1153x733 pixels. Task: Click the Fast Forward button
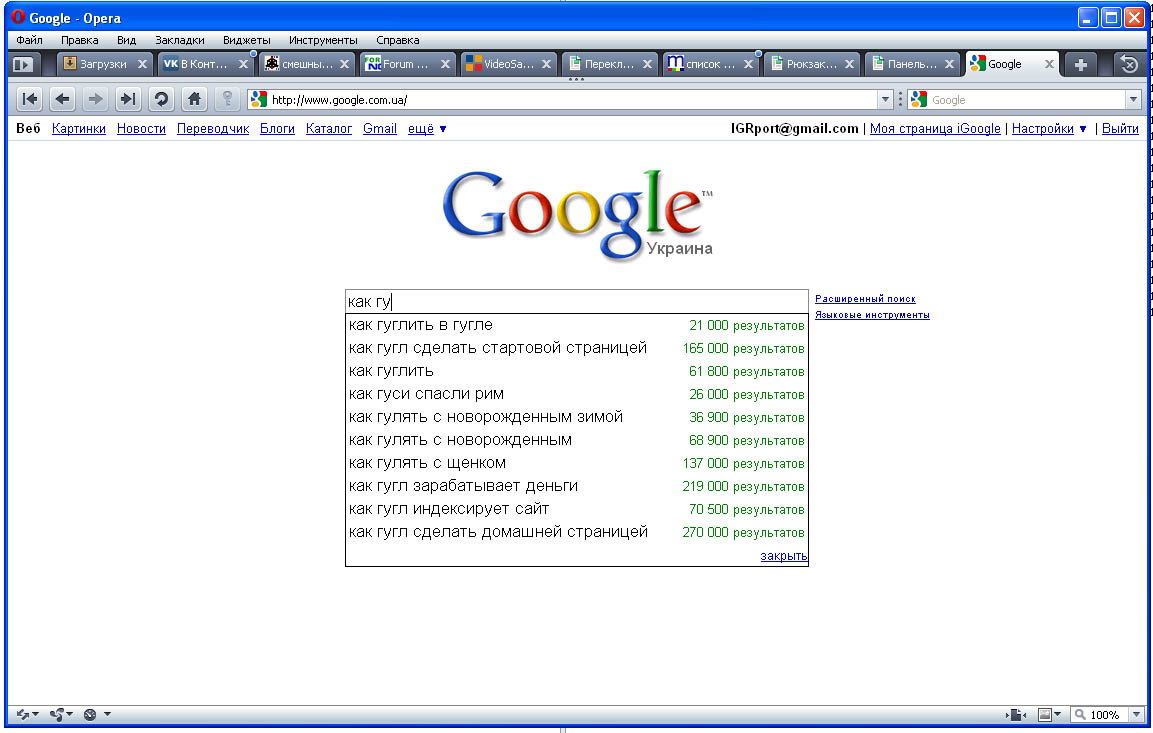(127, 99)
